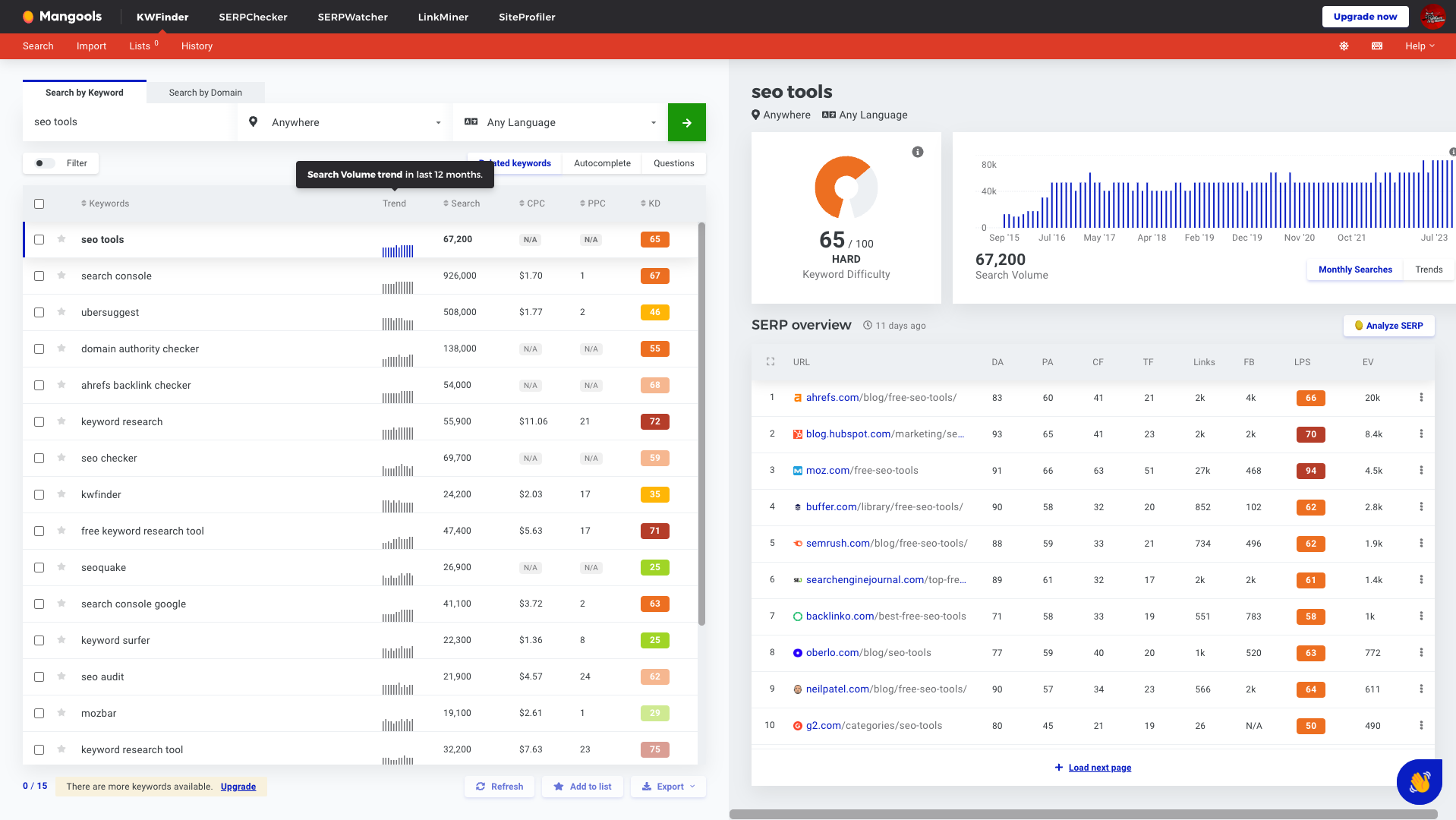Check the select-all keywords checkbox

(x=39, y=203)
